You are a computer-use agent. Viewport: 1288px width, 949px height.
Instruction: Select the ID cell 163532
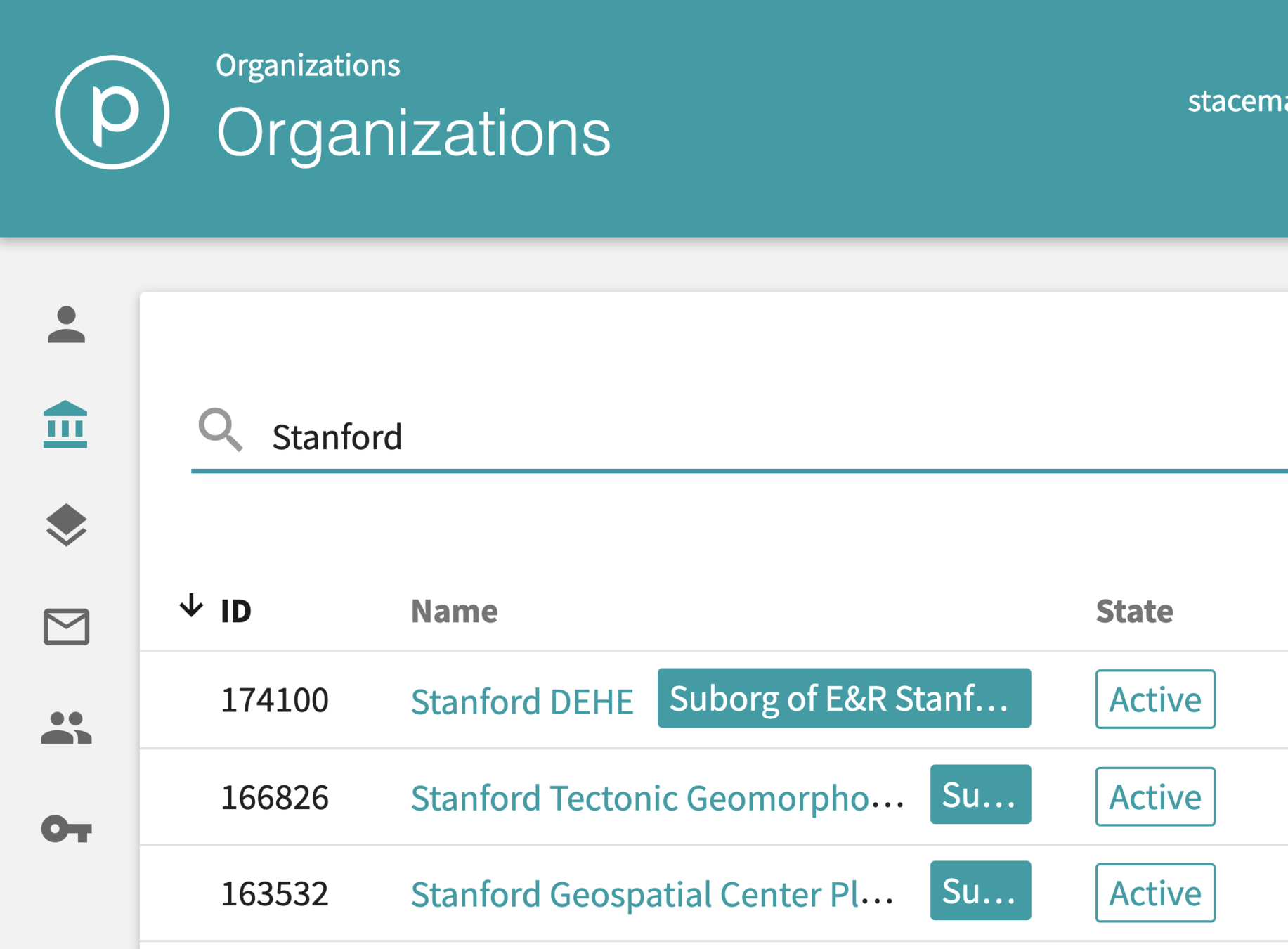pyautogui.click(x=275, y=893)
